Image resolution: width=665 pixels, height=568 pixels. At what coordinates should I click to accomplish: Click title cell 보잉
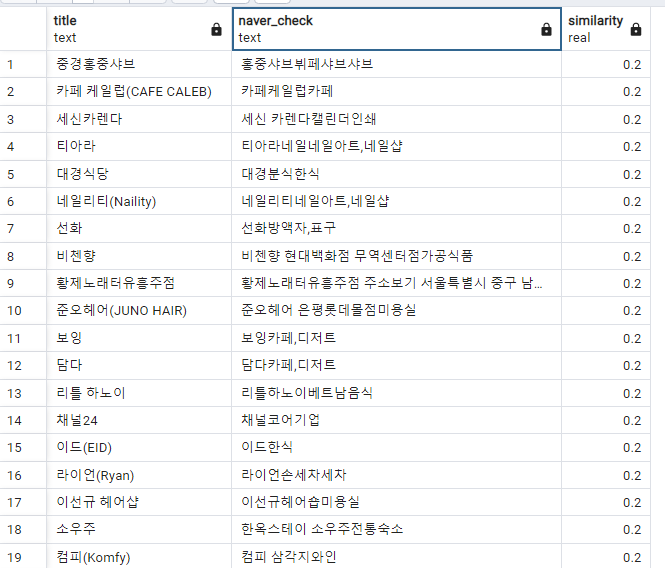click(x=139, y=338)
